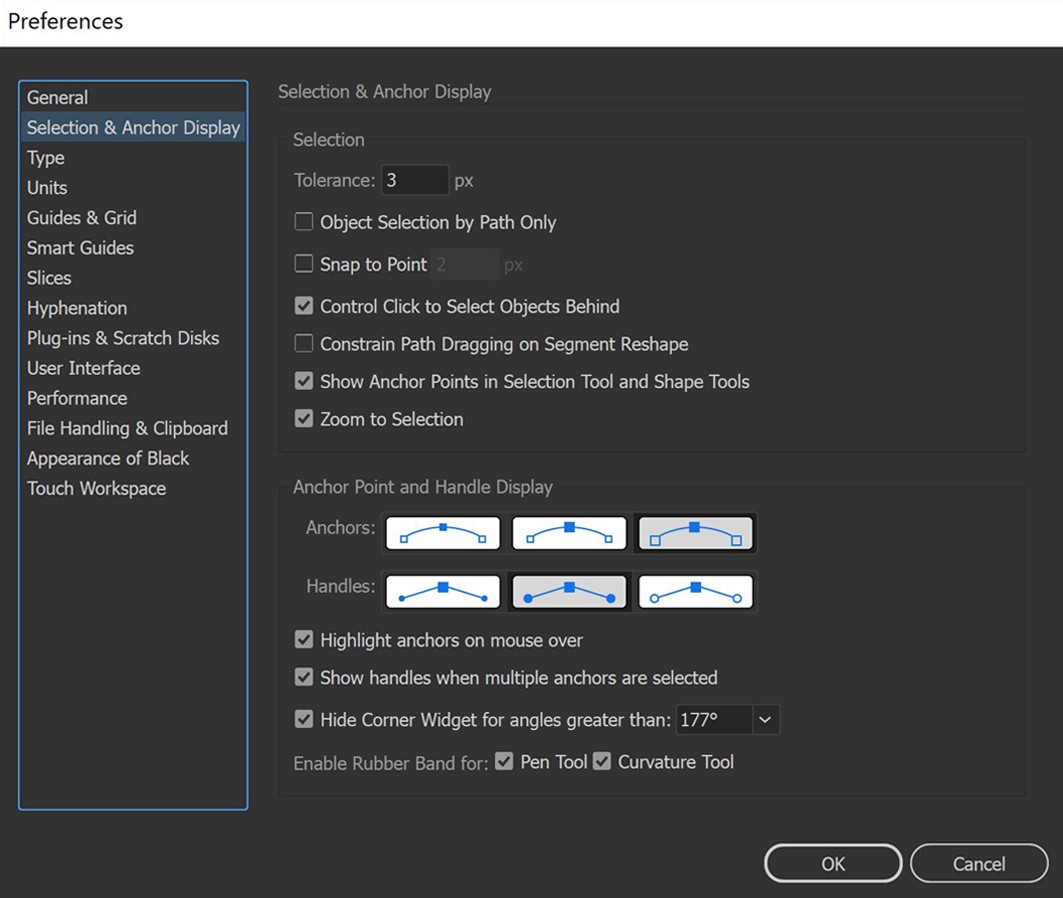This screenshot has height=898, width=1063.
Task: Dismiss dialog with Cancel button
Action: pyautogui.click(x=979, y=863)
